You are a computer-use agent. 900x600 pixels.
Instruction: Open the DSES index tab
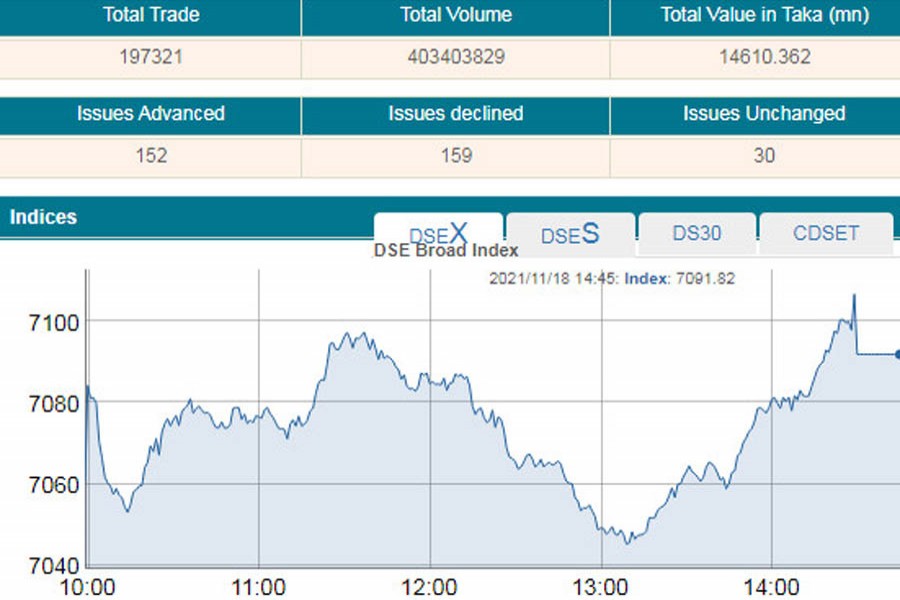(x=570, y=235)
